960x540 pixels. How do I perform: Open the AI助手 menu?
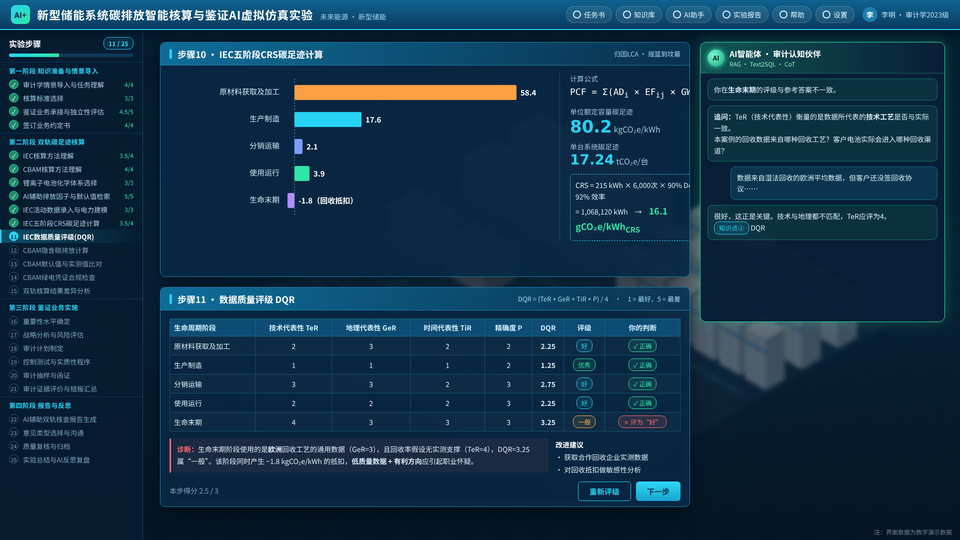689,15
